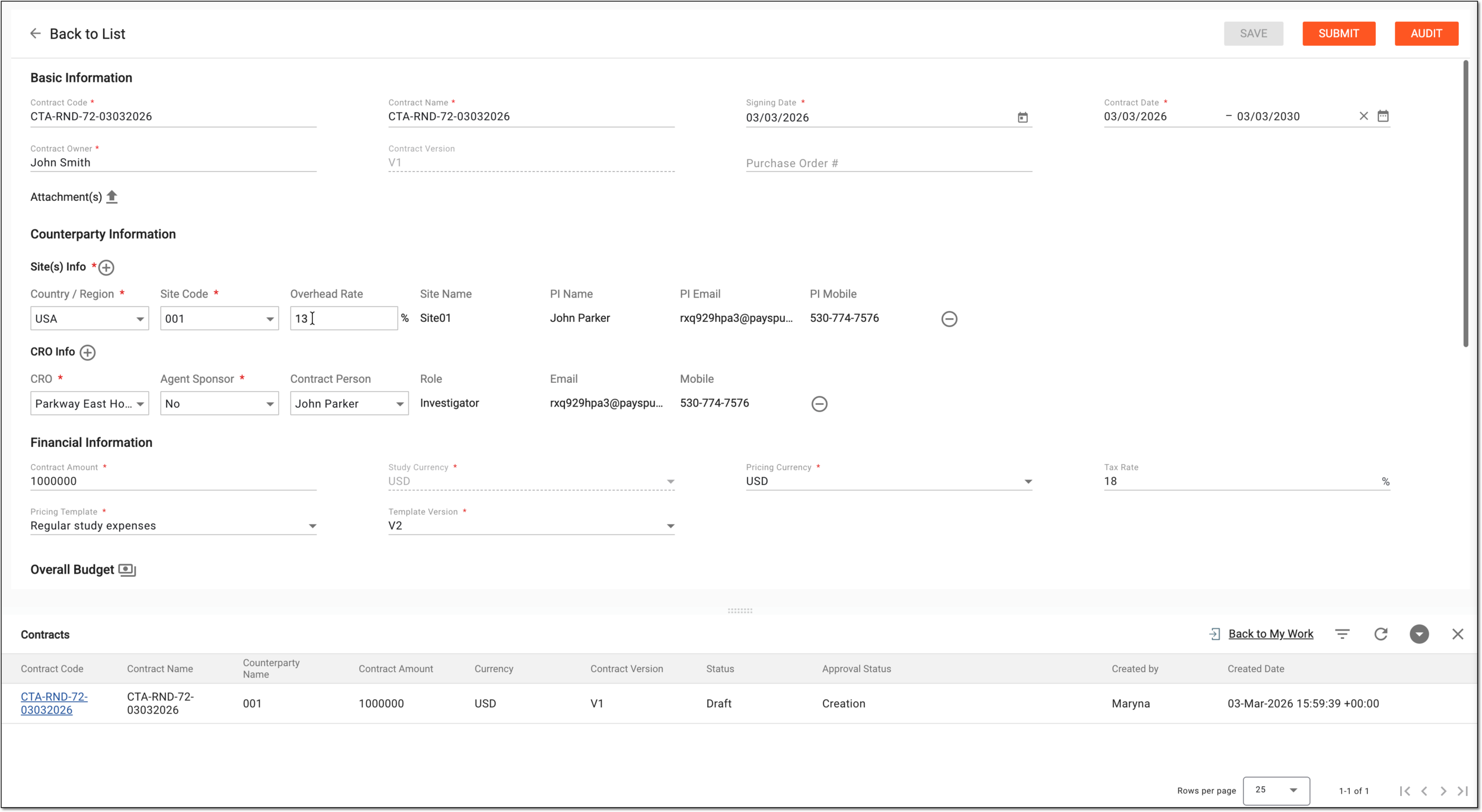
Task: Upload an attachment with the upload icon
Action: (112, 197)
